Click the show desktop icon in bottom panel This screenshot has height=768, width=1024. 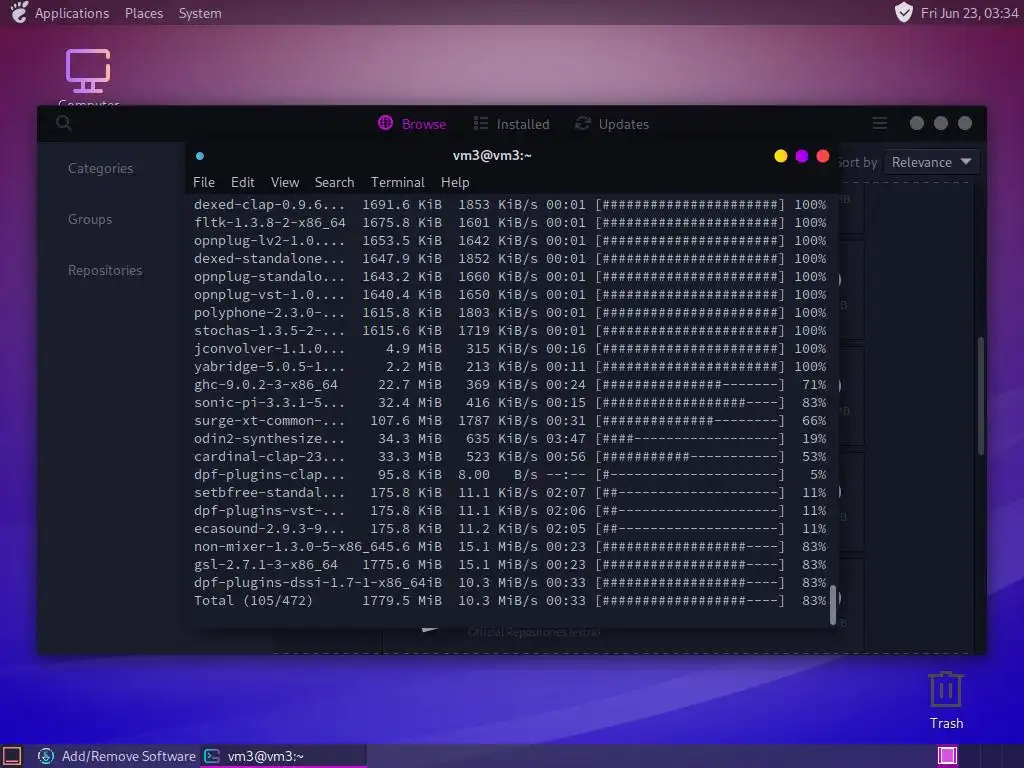(x=12, y=756)
